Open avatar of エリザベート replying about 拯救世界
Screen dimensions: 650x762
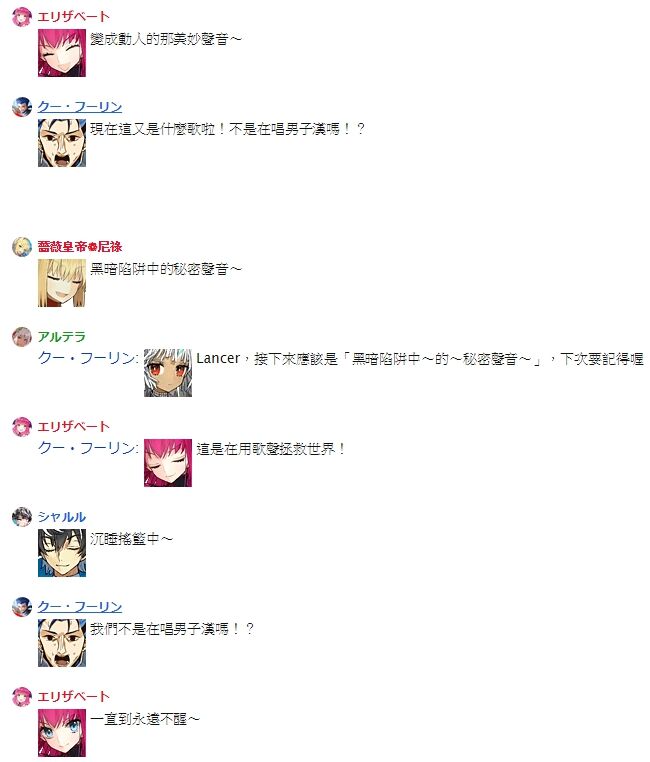tap(22, 427)
